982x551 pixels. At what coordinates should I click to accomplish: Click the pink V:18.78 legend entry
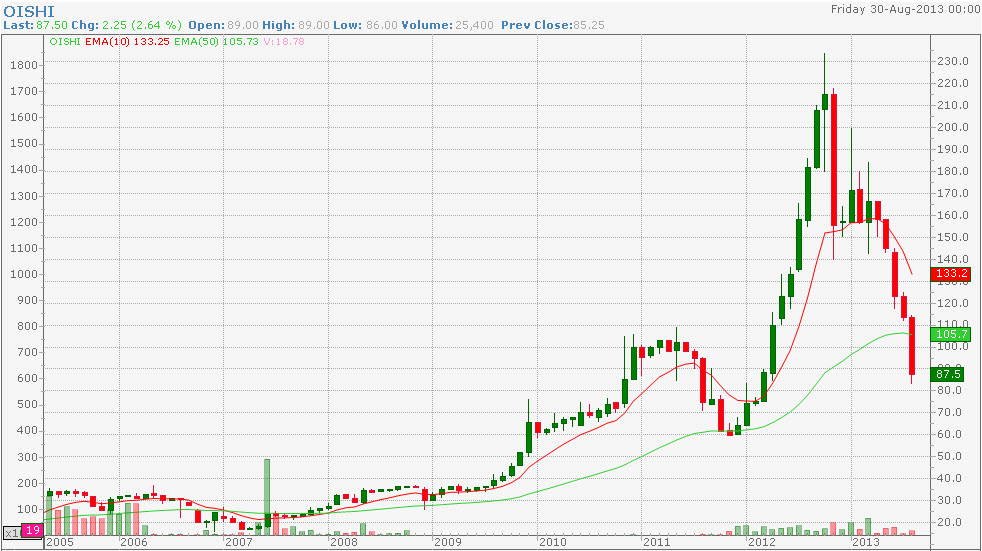pos(284,41)
